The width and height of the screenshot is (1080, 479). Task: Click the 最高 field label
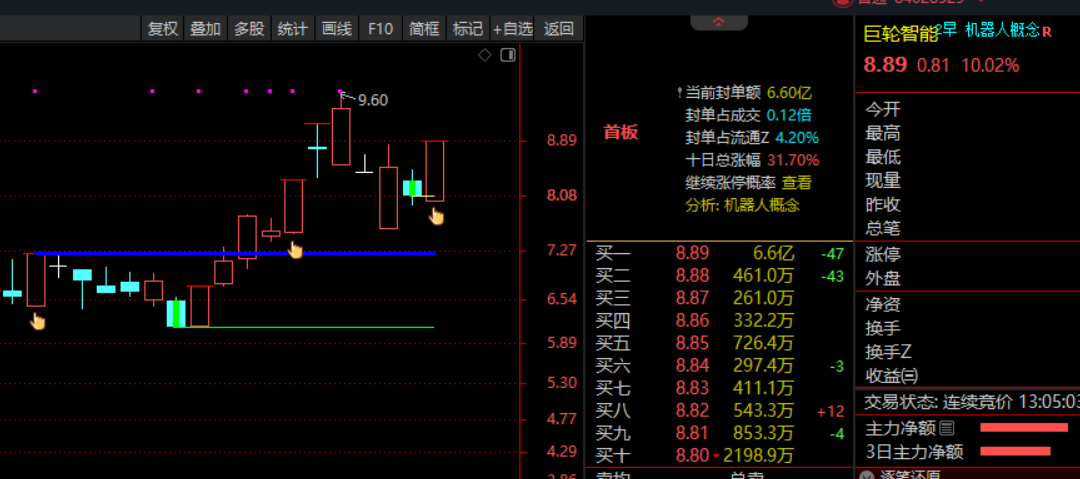pyautogui.click(x=883, y=133)
